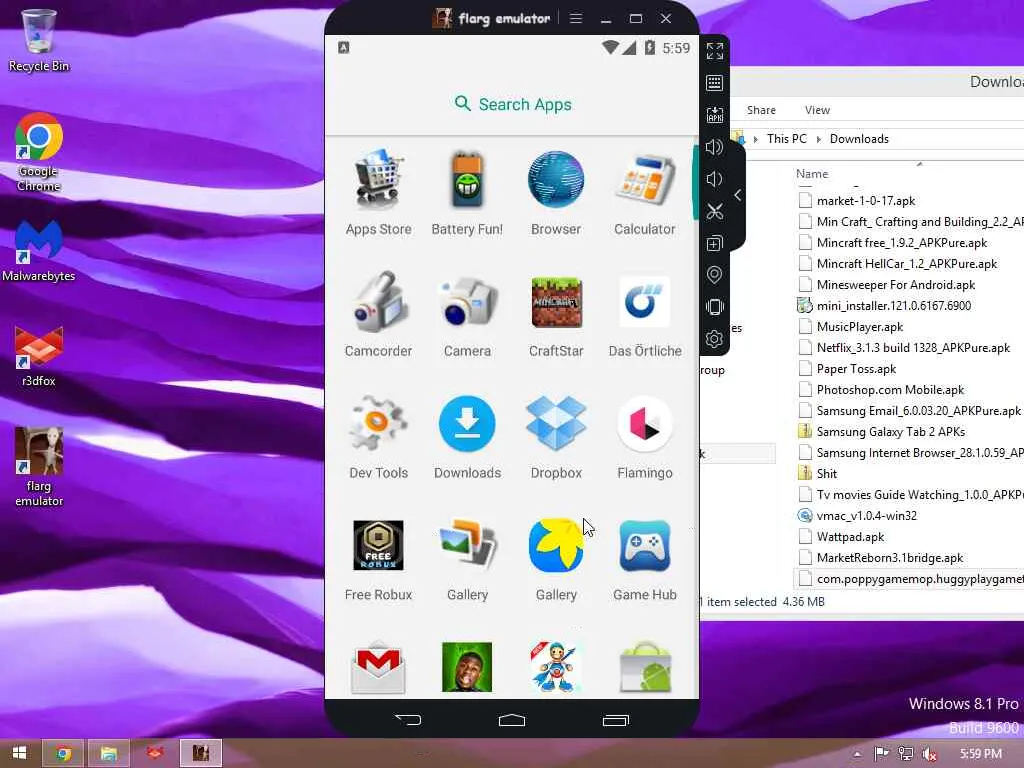The height and width of the screenshot is (768, 1024).
Task: Select mini_installer.121.0.6167.6900 file
Action: pyautogui.click(x=884, y=306)
